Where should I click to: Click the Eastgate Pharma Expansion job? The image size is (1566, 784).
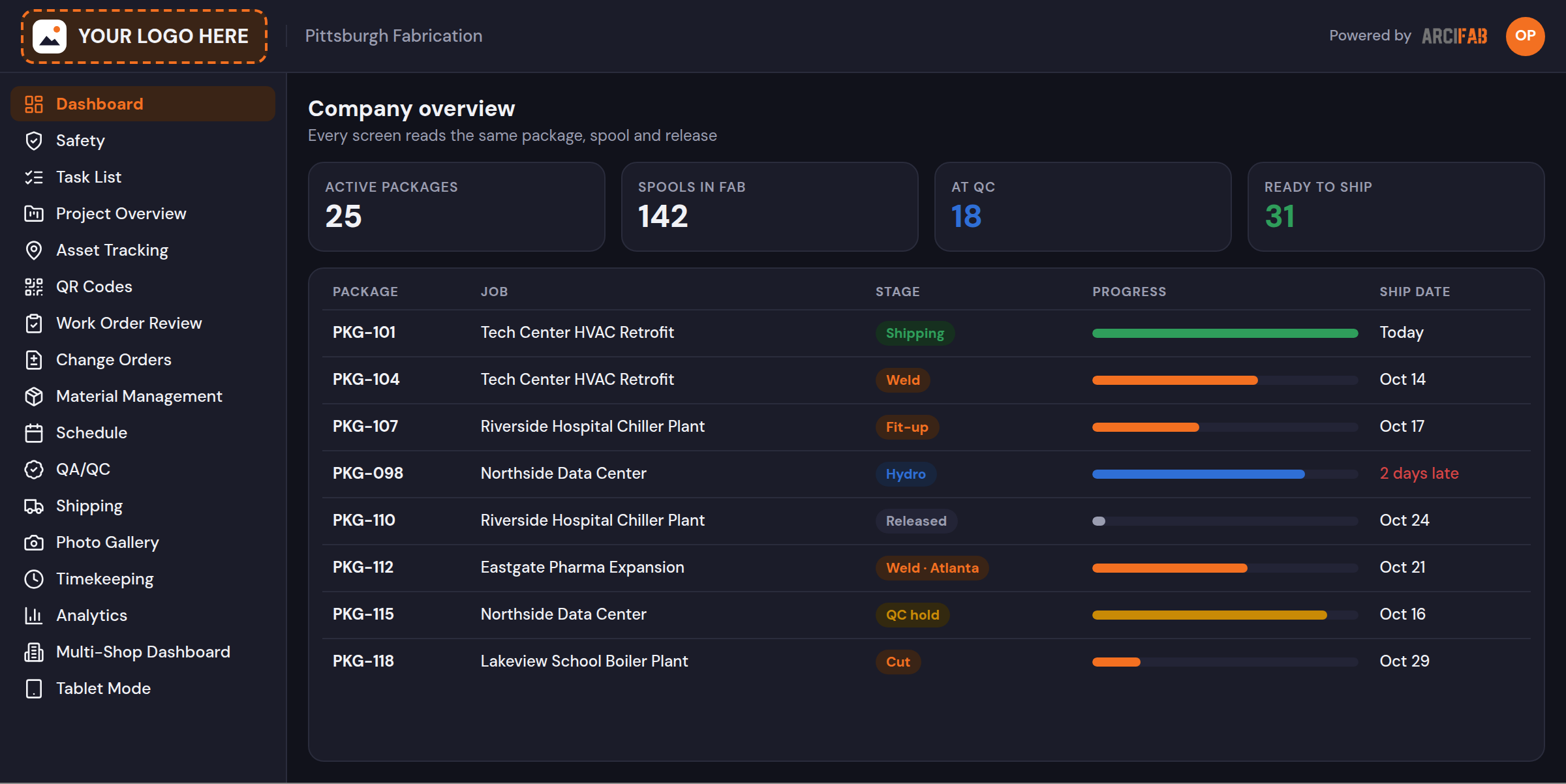(582, 567)
